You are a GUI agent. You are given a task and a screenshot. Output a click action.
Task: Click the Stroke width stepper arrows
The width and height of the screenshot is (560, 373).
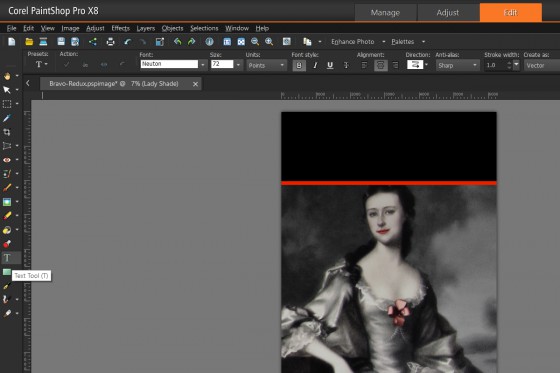pos(509,65)
